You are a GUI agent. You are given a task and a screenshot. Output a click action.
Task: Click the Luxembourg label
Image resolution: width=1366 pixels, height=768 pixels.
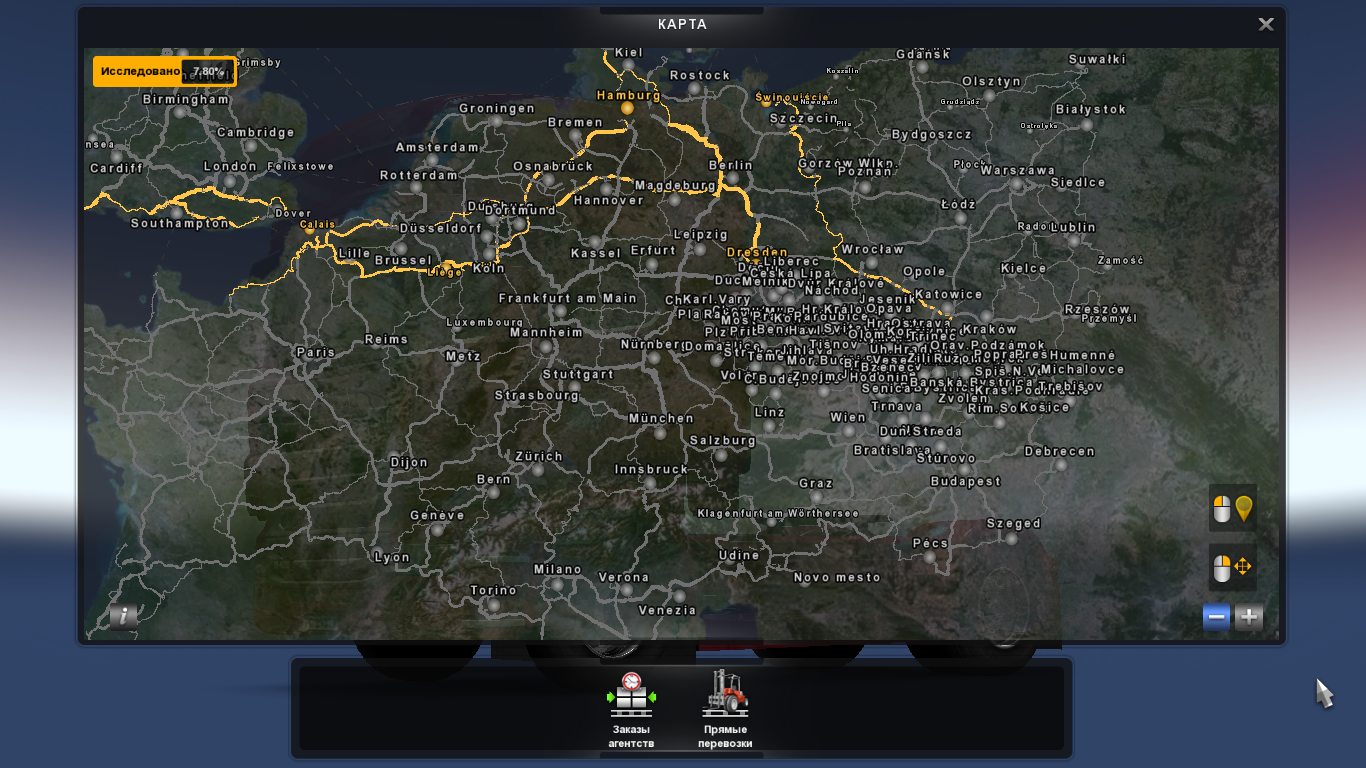tap(484, 322)
